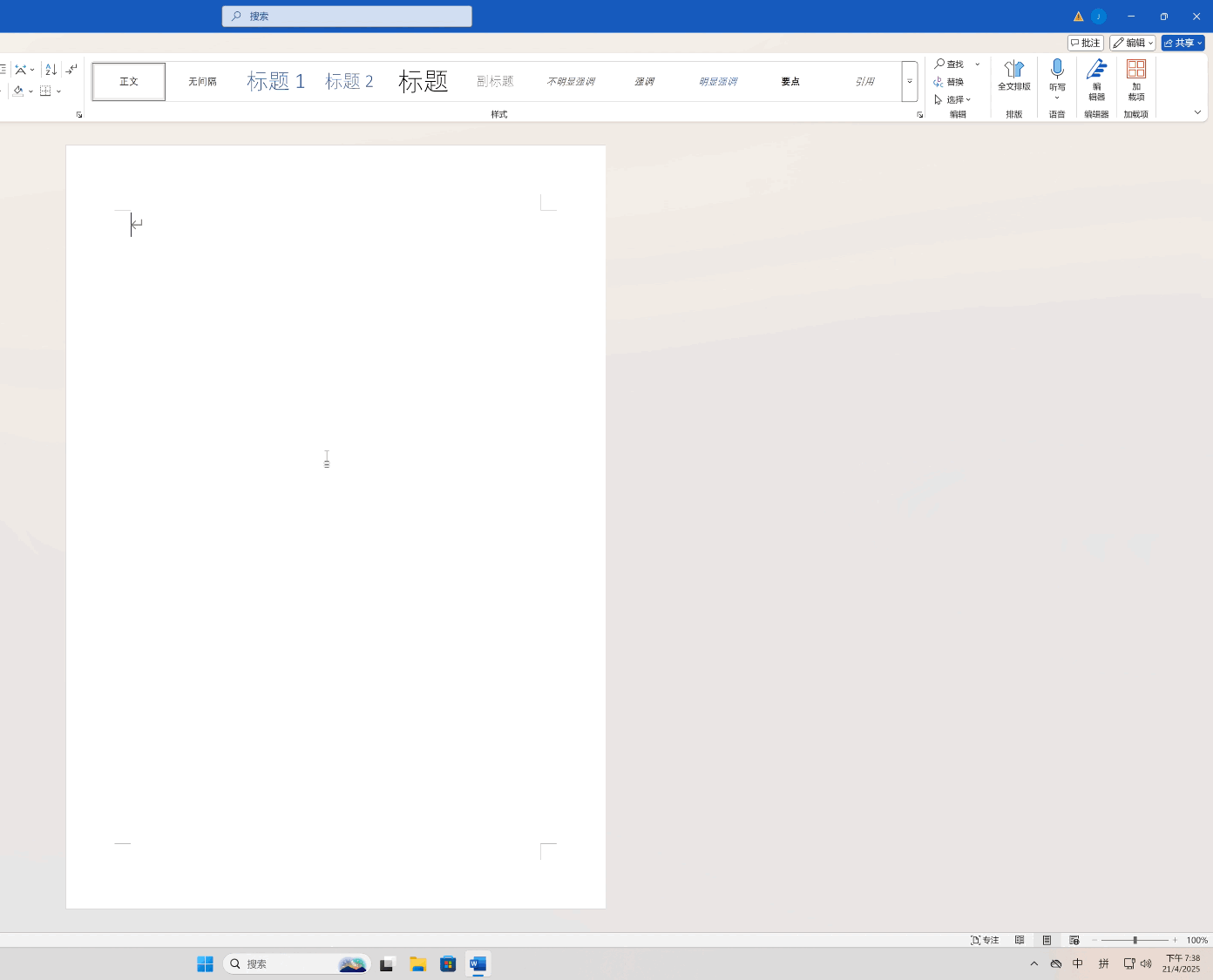The width and height of the screenshot is (1213, 980).
Task: Apply the 标题 1 heading style
Action: (x=276, y=81)
